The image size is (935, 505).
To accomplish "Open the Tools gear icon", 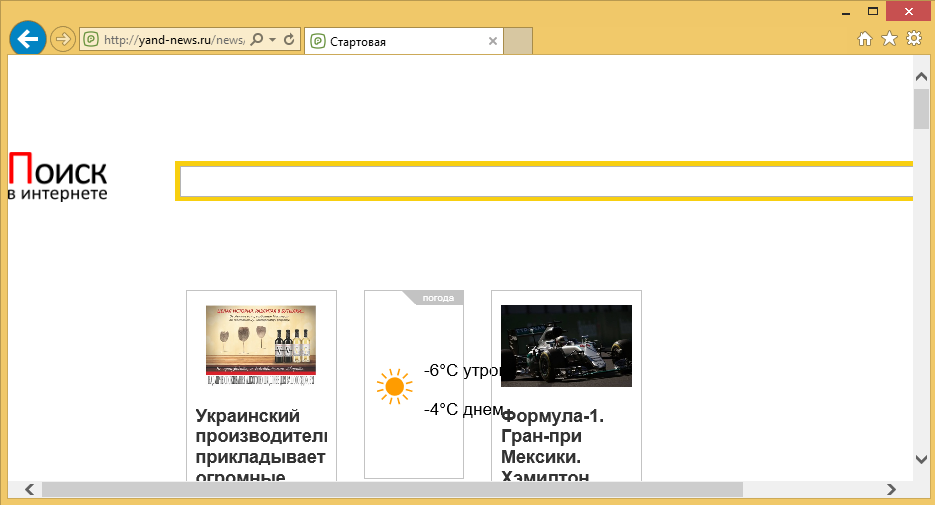I will tap(914, 39).
